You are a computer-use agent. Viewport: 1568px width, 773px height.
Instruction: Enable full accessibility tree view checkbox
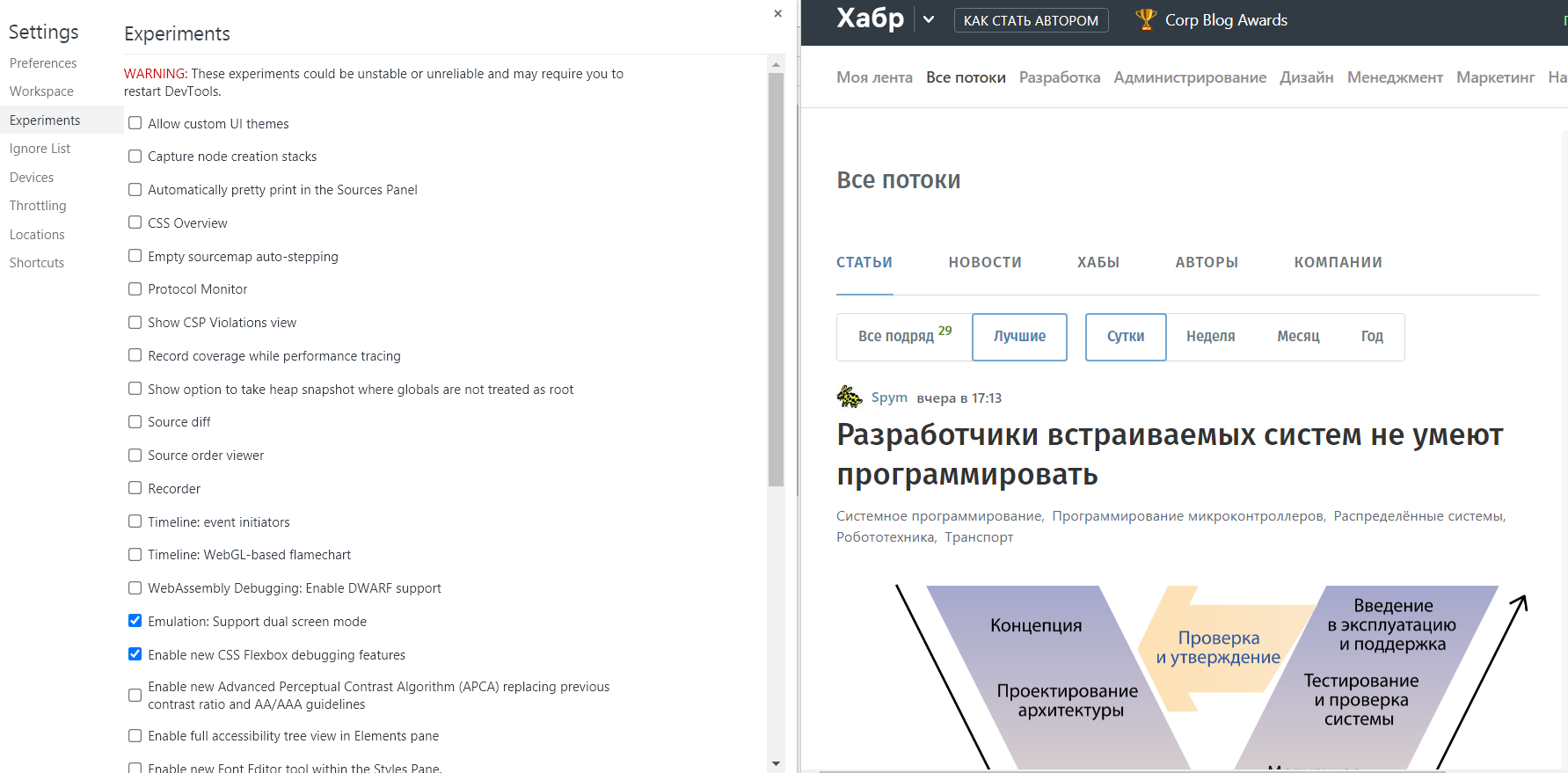[135, 736]
